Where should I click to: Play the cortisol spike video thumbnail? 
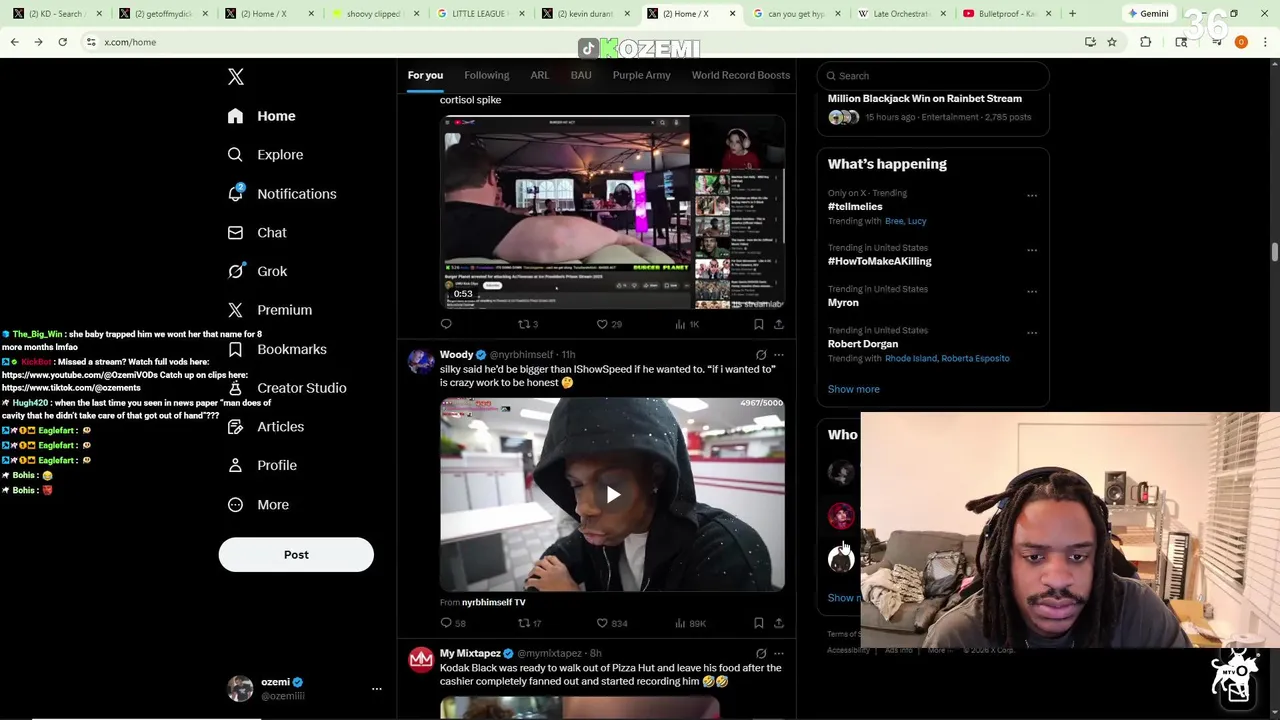point(612,212)
